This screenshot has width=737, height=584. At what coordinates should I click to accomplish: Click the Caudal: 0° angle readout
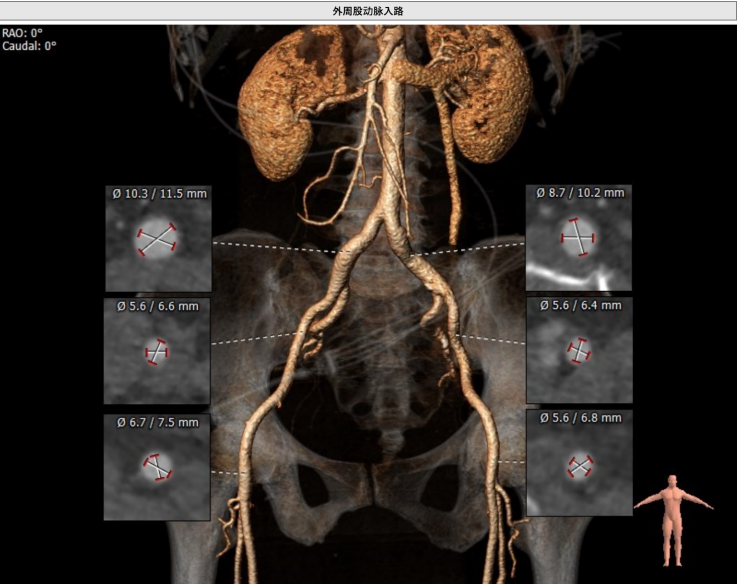[x=30, y=46]
